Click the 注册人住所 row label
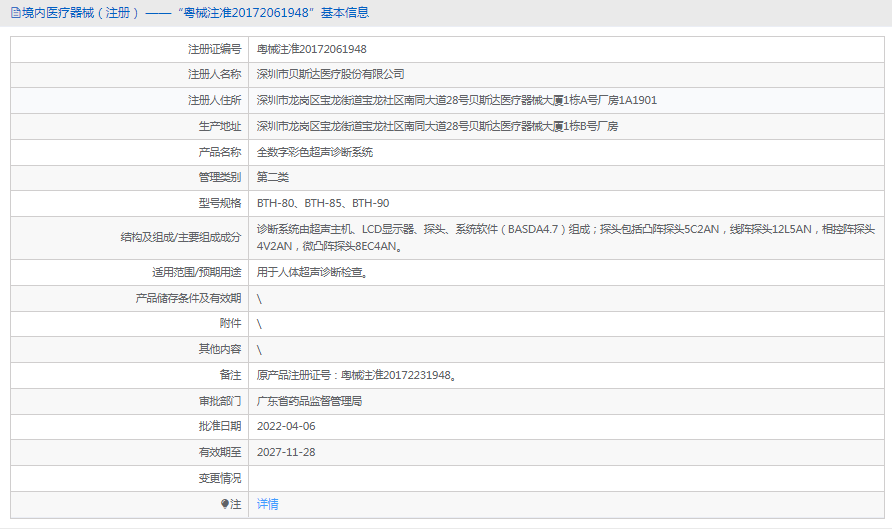 point(214,101)
